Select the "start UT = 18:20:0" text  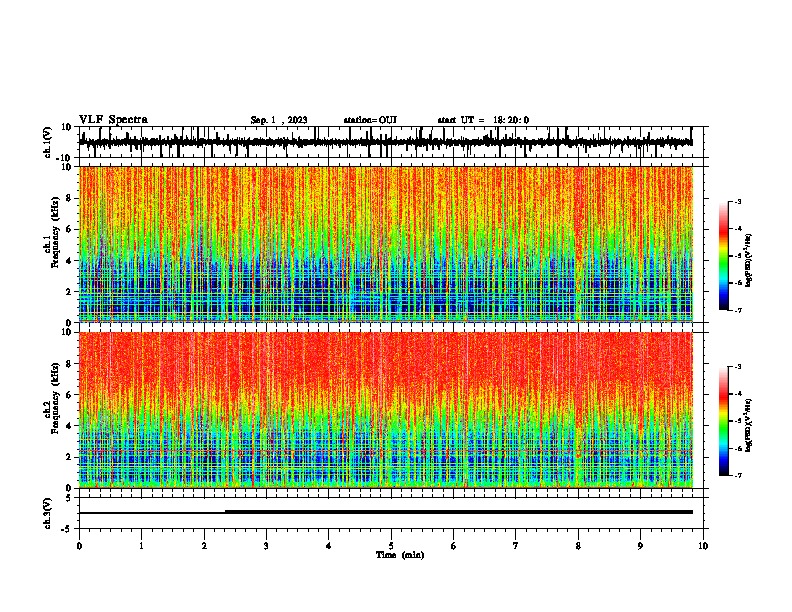coord(483,120)
